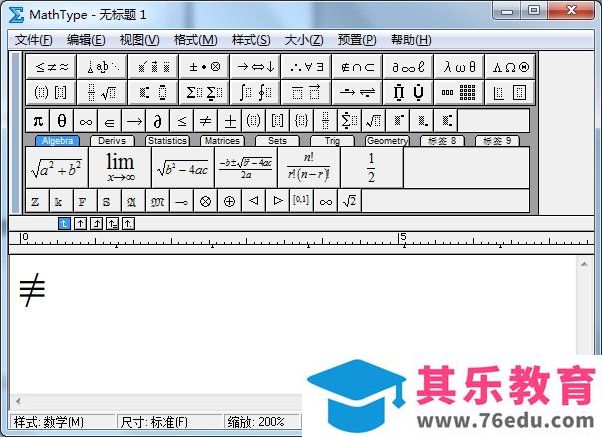Open the uppercase Greek letters palette (ΛΩ)
Viewport: 602px width, 437px height.
pyautogui.click(x=510, y=67)
